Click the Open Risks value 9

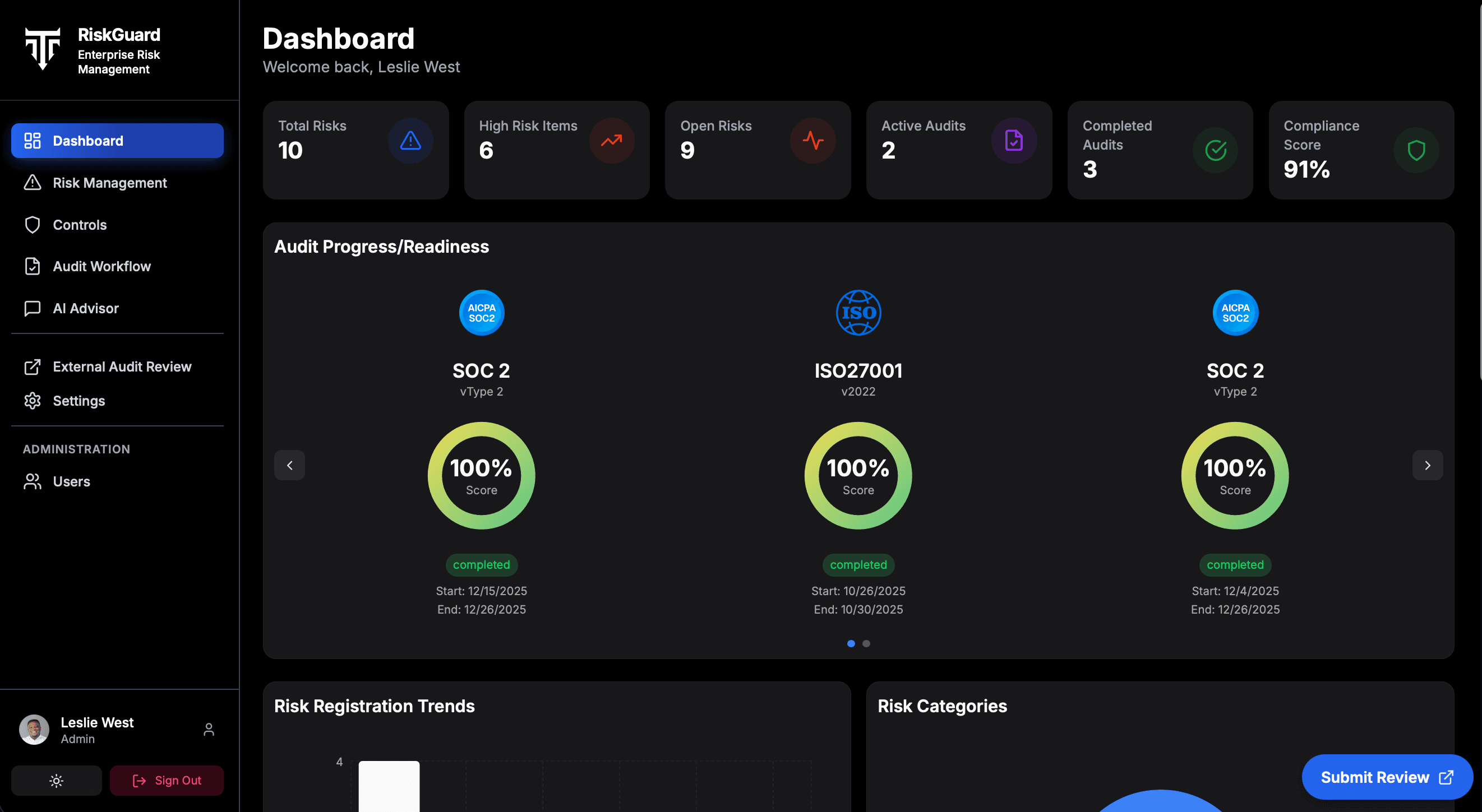tap(687, 151)
